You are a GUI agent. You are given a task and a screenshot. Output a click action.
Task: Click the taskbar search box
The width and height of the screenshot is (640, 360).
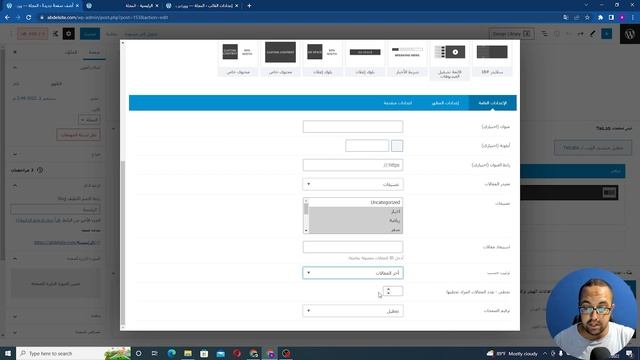pos(73,353)
